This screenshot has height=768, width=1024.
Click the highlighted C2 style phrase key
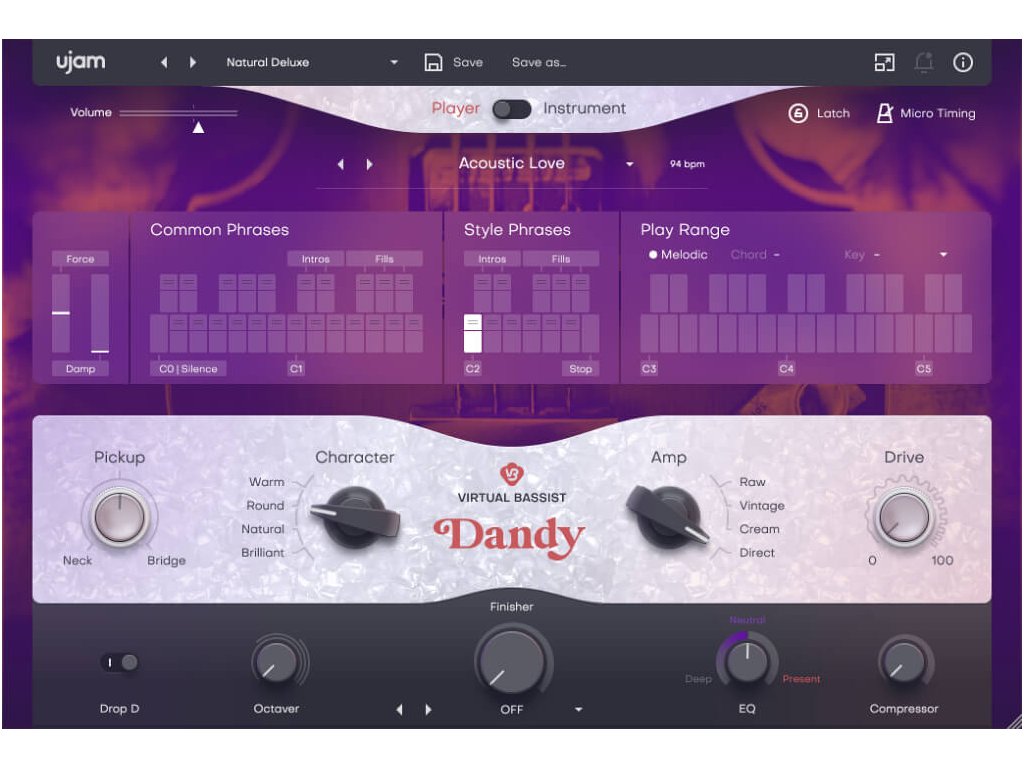473,334
